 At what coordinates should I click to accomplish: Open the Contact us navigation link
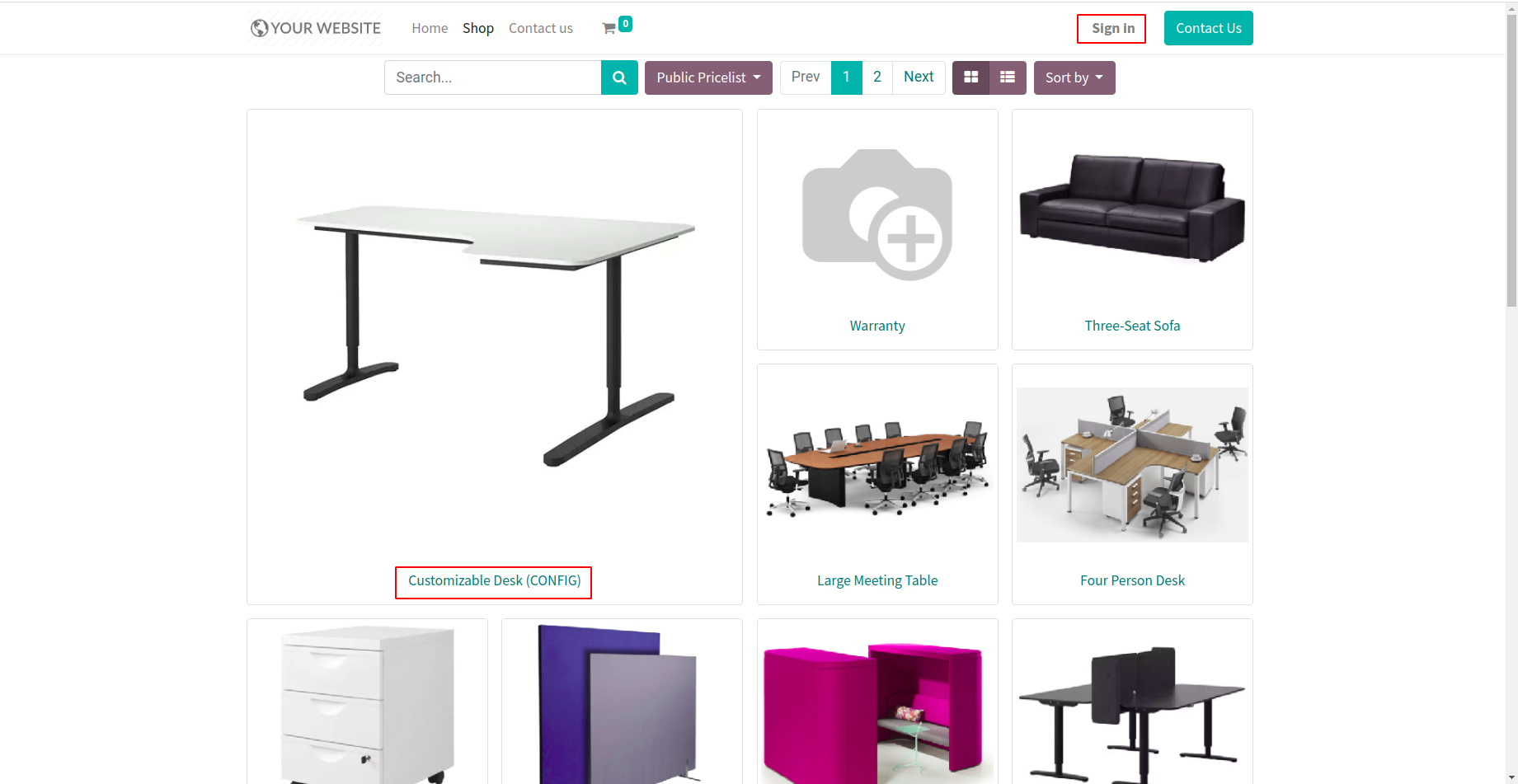coord(541,28)
